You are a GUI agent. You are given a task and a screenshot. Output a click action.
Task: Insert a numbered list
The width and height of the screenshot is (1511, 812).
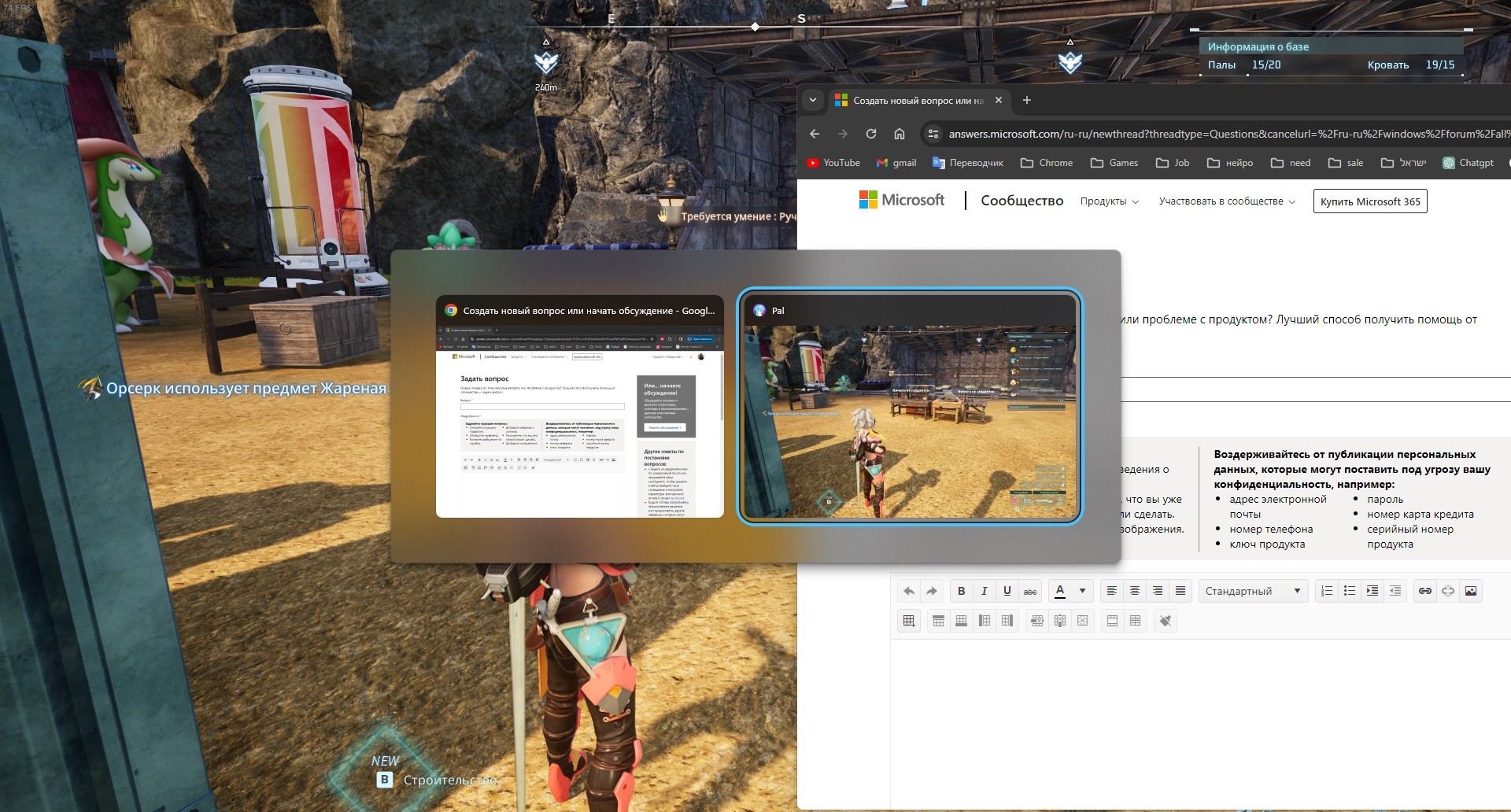(1327, 591)
